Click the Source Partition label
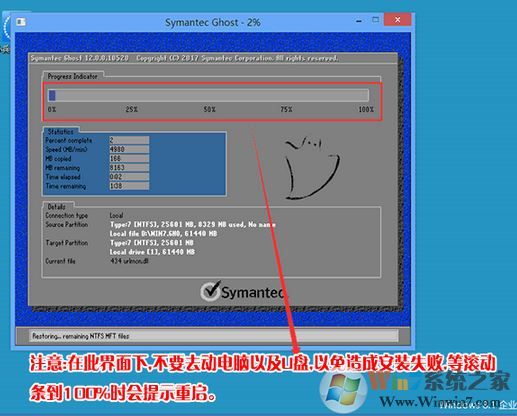517x416 pixels. point(67,225)
